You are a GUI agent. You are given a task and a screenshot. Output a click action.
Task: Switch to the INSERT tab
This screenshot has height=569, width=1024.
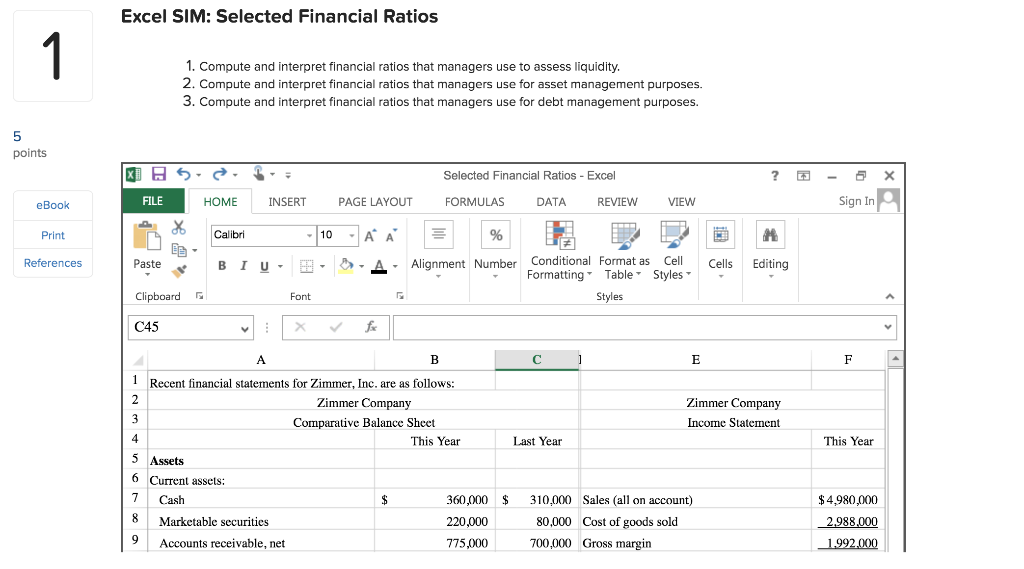(287, 202)
